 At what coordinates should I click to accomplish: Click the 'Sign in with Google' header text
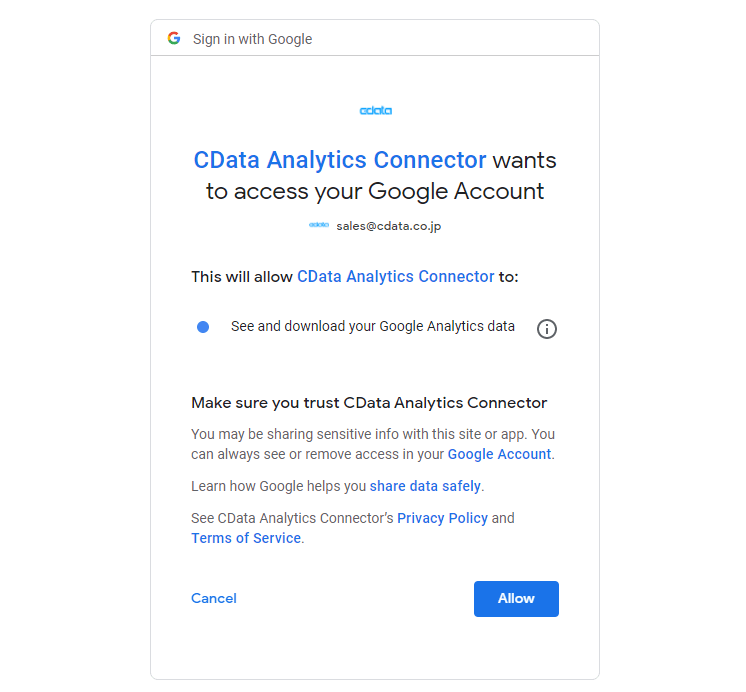tap(252, 39)
